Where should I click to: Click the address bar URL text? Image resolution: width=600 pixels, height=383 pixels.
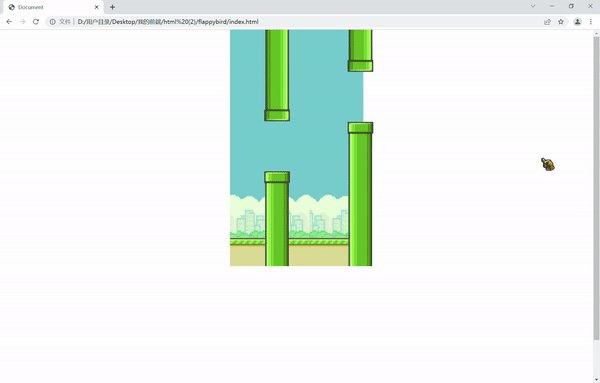168,22
